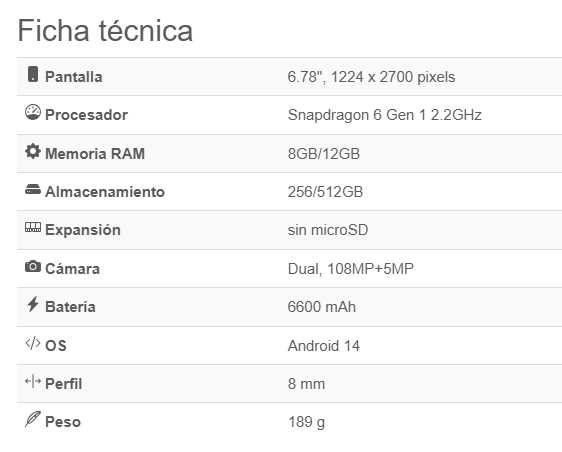Click the 8GB/12GB RAM value
The image size is (562, 452).
click(x=324, y=154)
